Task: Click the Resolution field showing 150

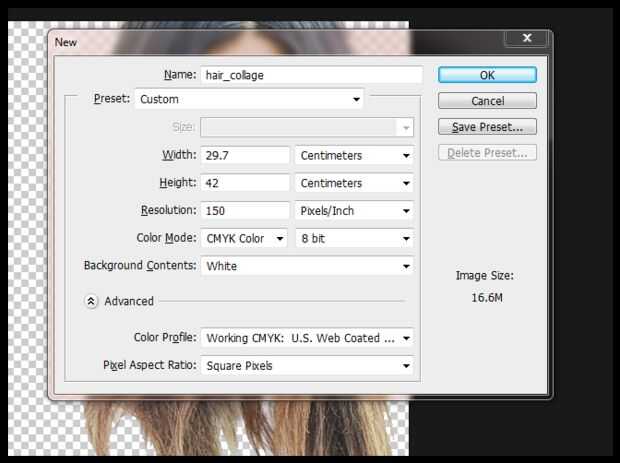Action: (x=245, y=210)
